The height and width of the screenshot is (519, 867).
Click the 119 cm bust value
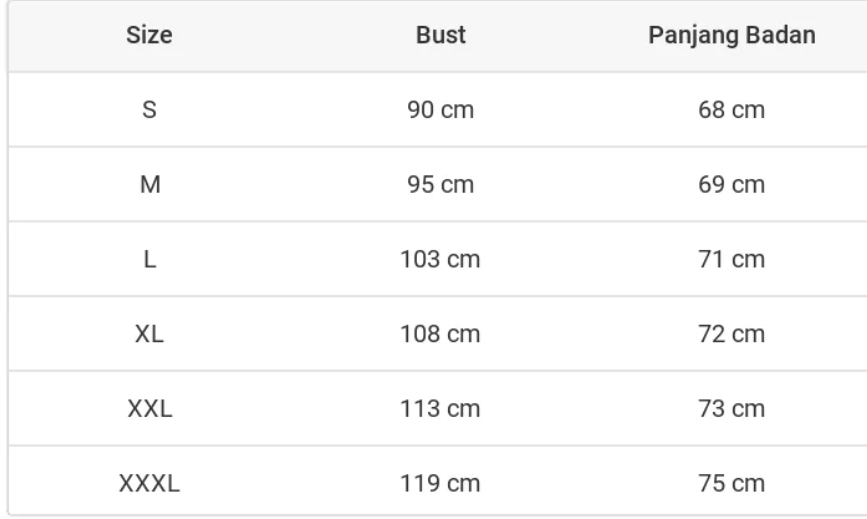click(x=440, y=484)
